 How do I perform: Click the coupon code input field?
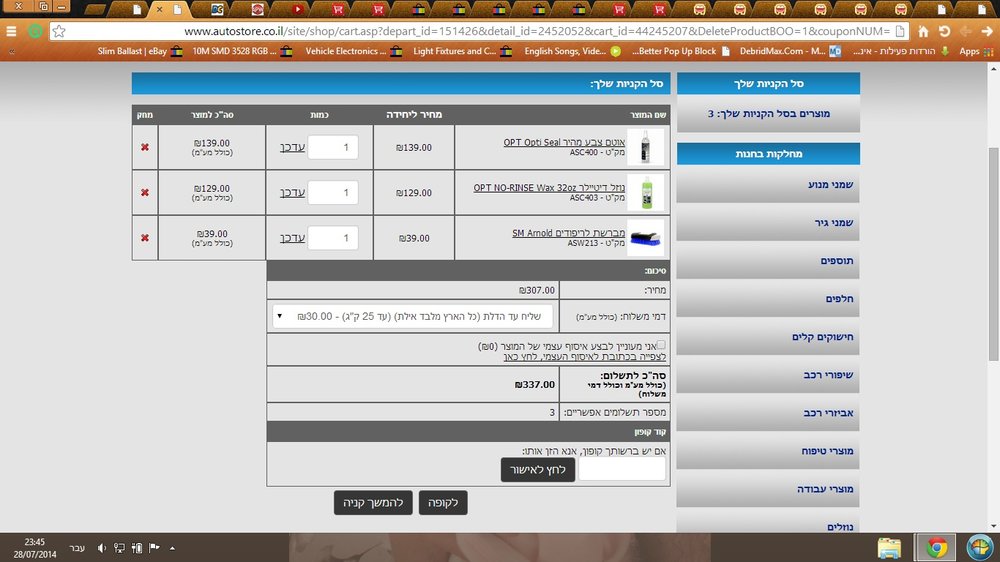click(x=622, y=470)
